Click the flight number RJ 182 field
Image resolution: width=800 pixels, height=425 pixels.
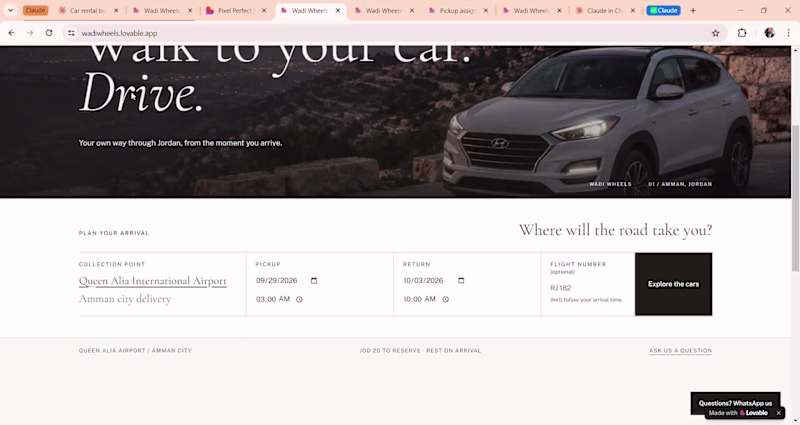[x=588, y=288]
